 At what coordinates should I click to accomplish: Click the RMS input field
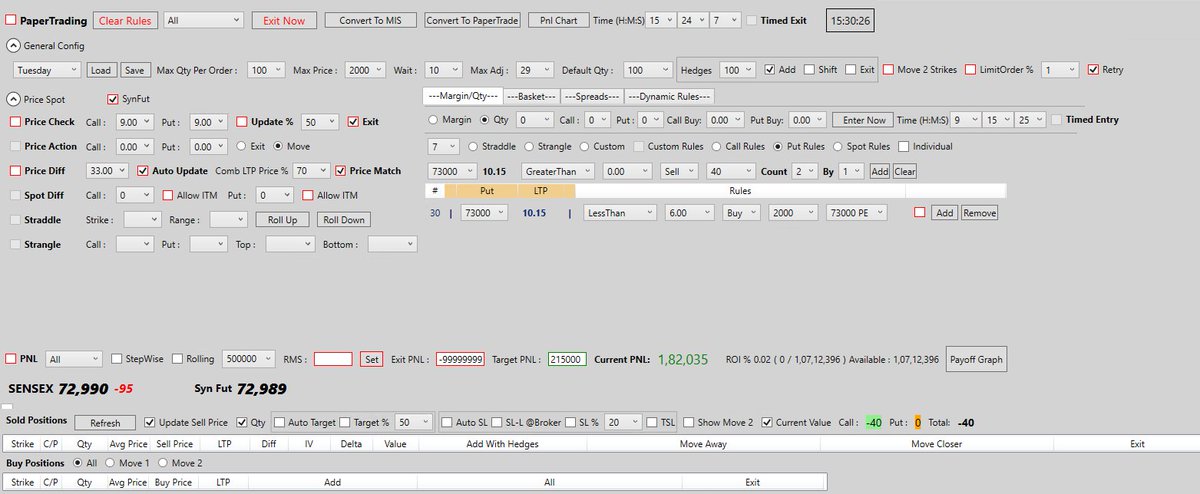pyautogui.click(x=333, y=358)
